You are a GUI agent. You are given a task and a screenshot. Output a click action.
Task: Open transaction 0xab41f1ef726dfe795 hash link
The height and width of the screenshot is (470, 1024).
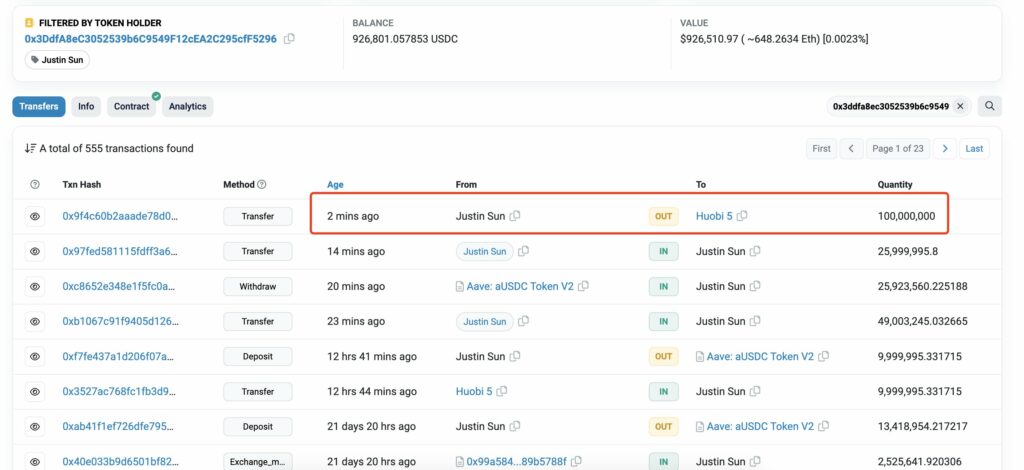tap(118, 426)
